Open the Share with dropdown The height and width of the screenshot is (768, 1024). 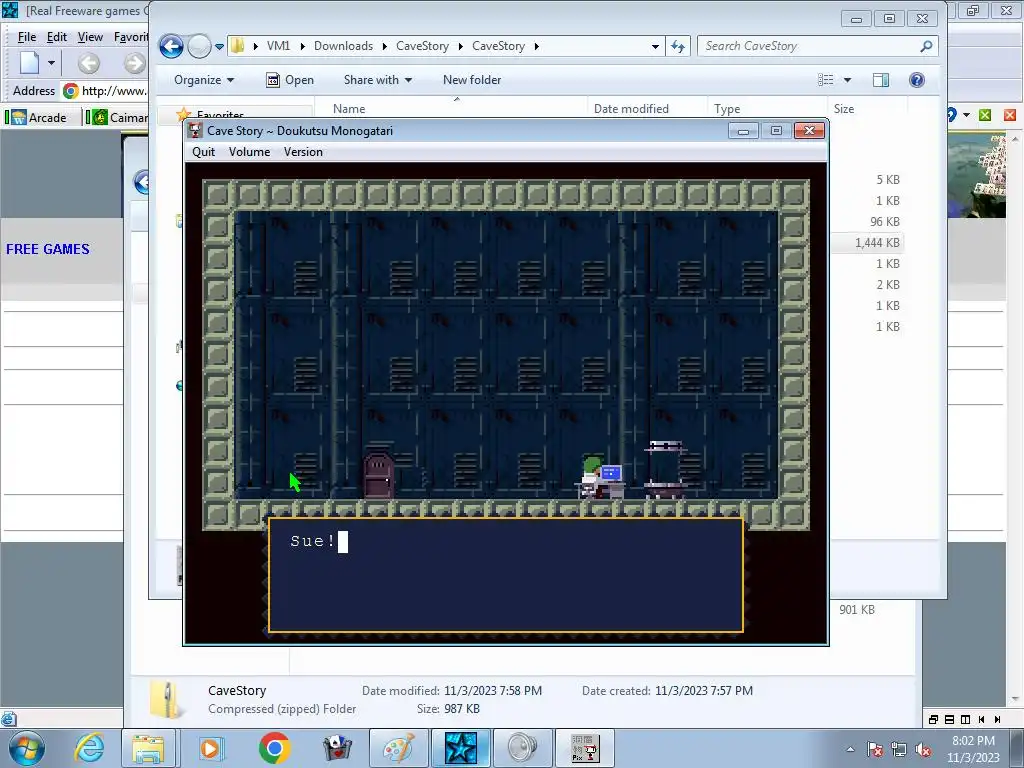click(x=377, y=80)
